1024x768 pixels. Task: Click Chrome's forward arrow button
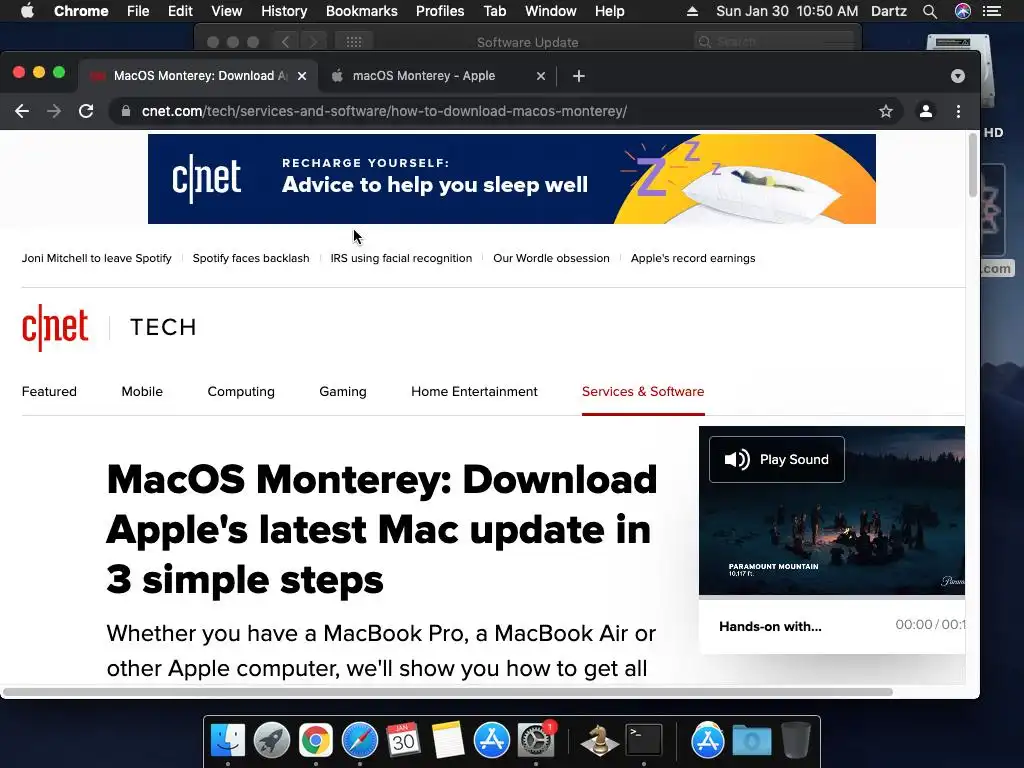[54, 111]
